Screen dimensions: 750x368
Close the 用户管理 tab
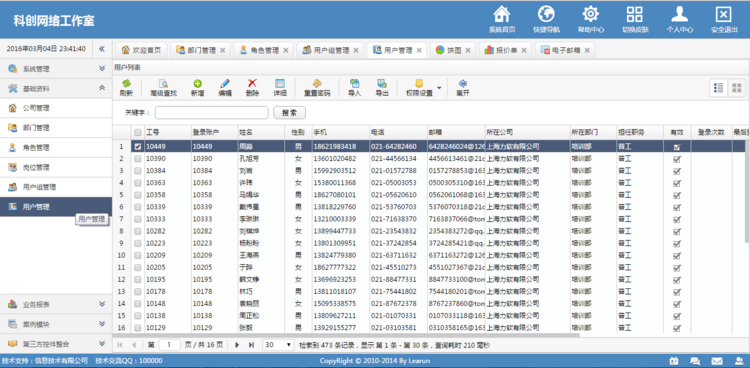tap(419, 50)
